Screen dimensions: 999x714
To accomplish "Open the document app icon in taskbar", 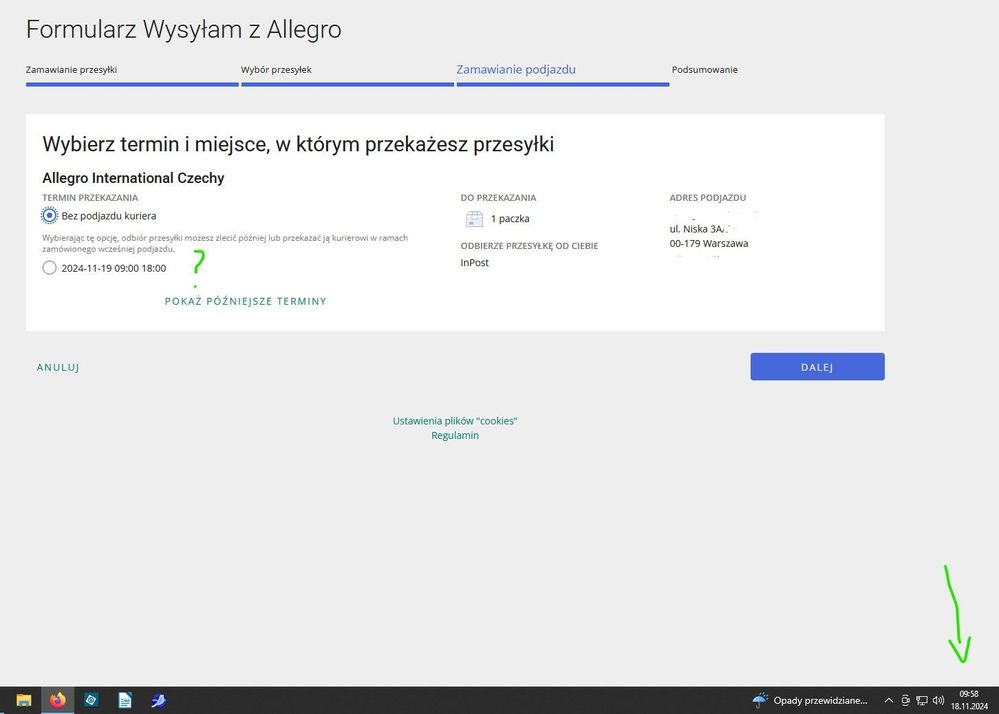I will 125,701.
